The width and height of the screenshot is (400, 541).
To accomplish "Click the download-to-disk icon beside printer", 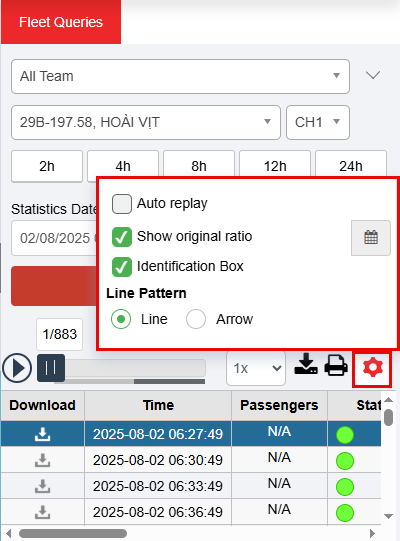I will pyautogui.click(x=306, y=364).
